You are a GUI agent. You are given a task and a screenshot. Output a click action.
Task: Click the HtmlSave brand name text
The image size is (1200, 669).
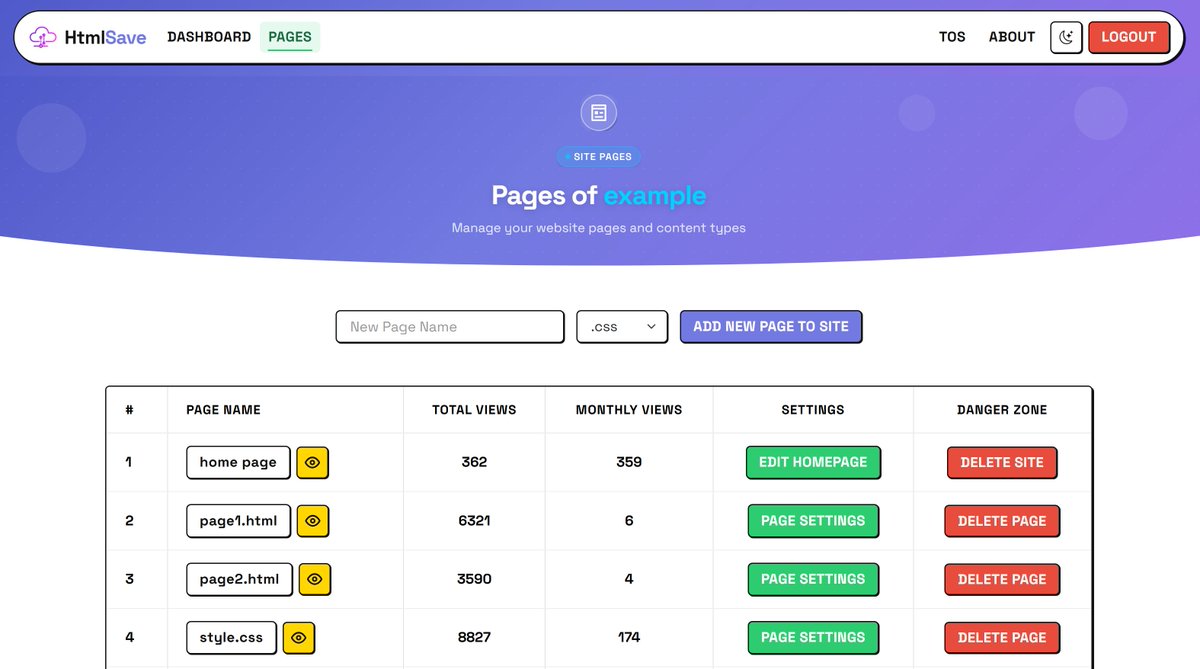[105, 38]
